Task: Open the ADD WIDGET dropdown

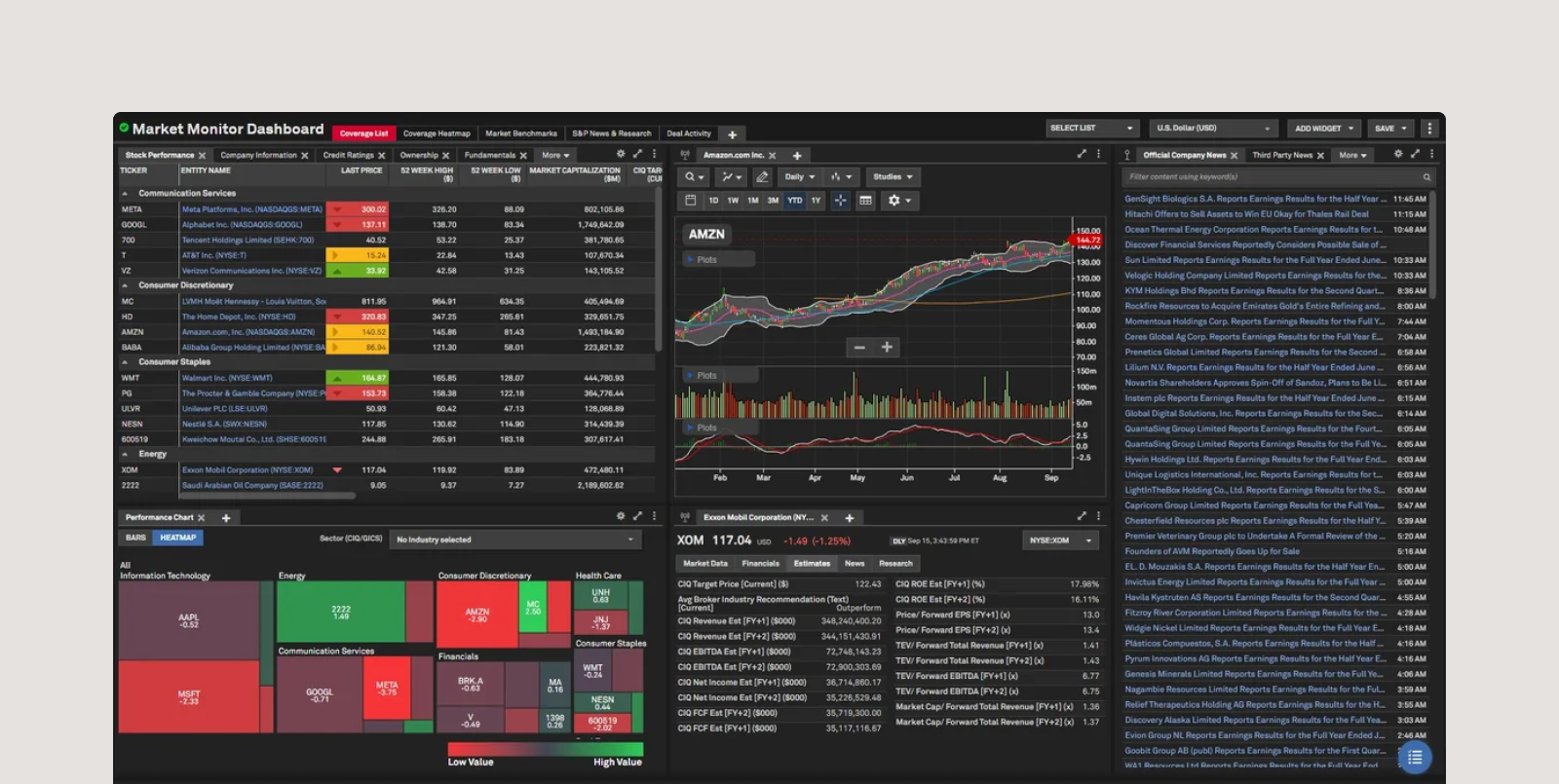Action: pyautogui.click(x=1324, y=129)
